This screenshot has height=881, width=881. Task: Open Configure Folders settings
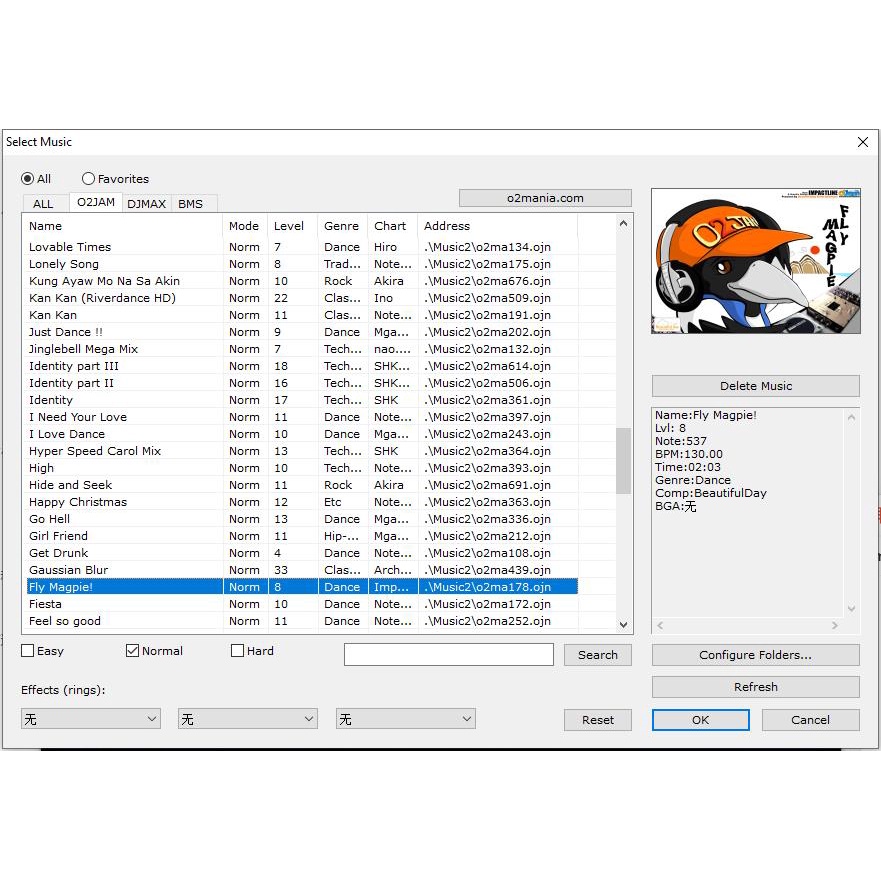(x=755, y=655)
